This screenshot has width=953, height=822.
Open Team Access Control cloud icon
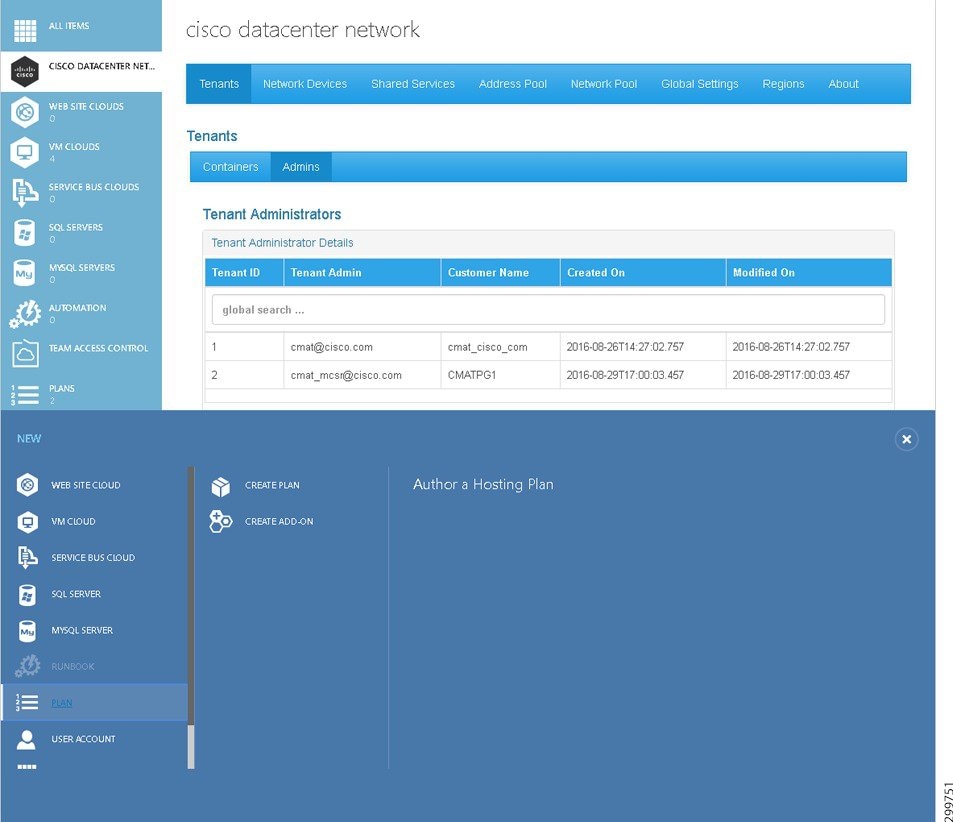click(x=25, y=354)
